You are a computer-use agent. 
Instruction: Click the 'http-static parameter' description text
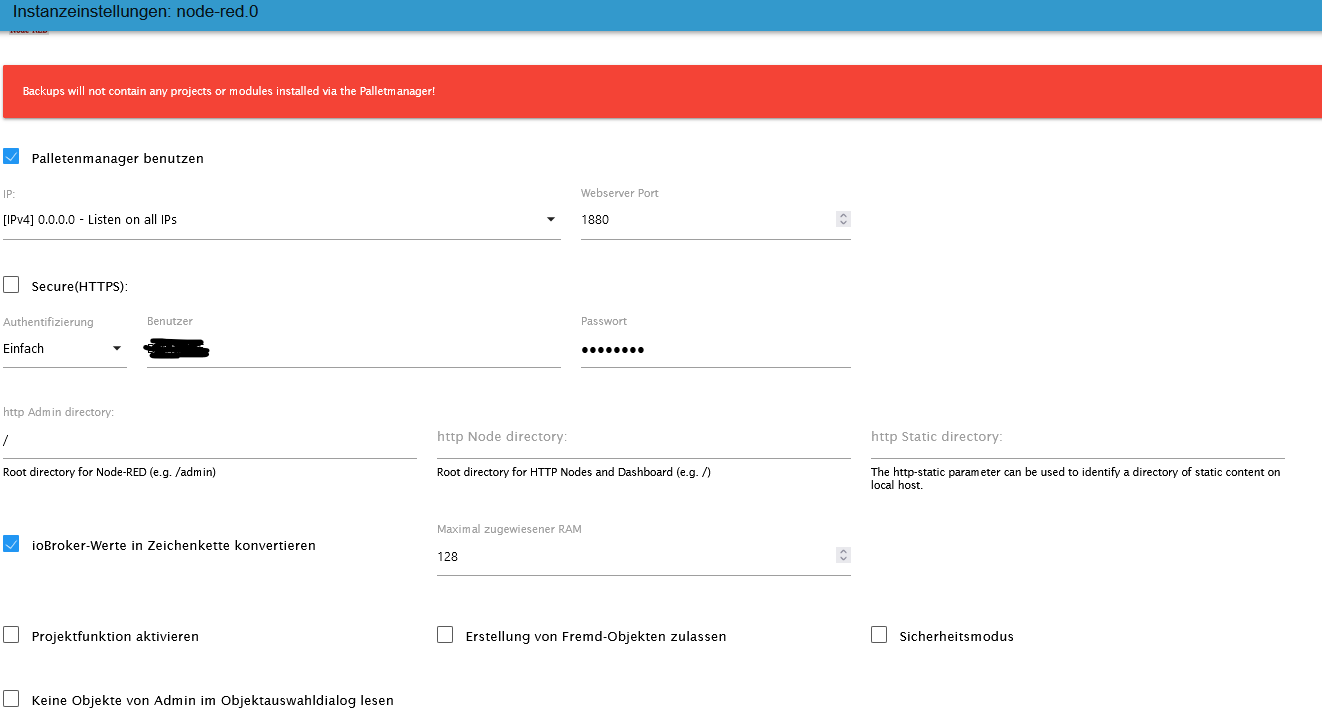pyautogui.click(x=1076, y=478)
